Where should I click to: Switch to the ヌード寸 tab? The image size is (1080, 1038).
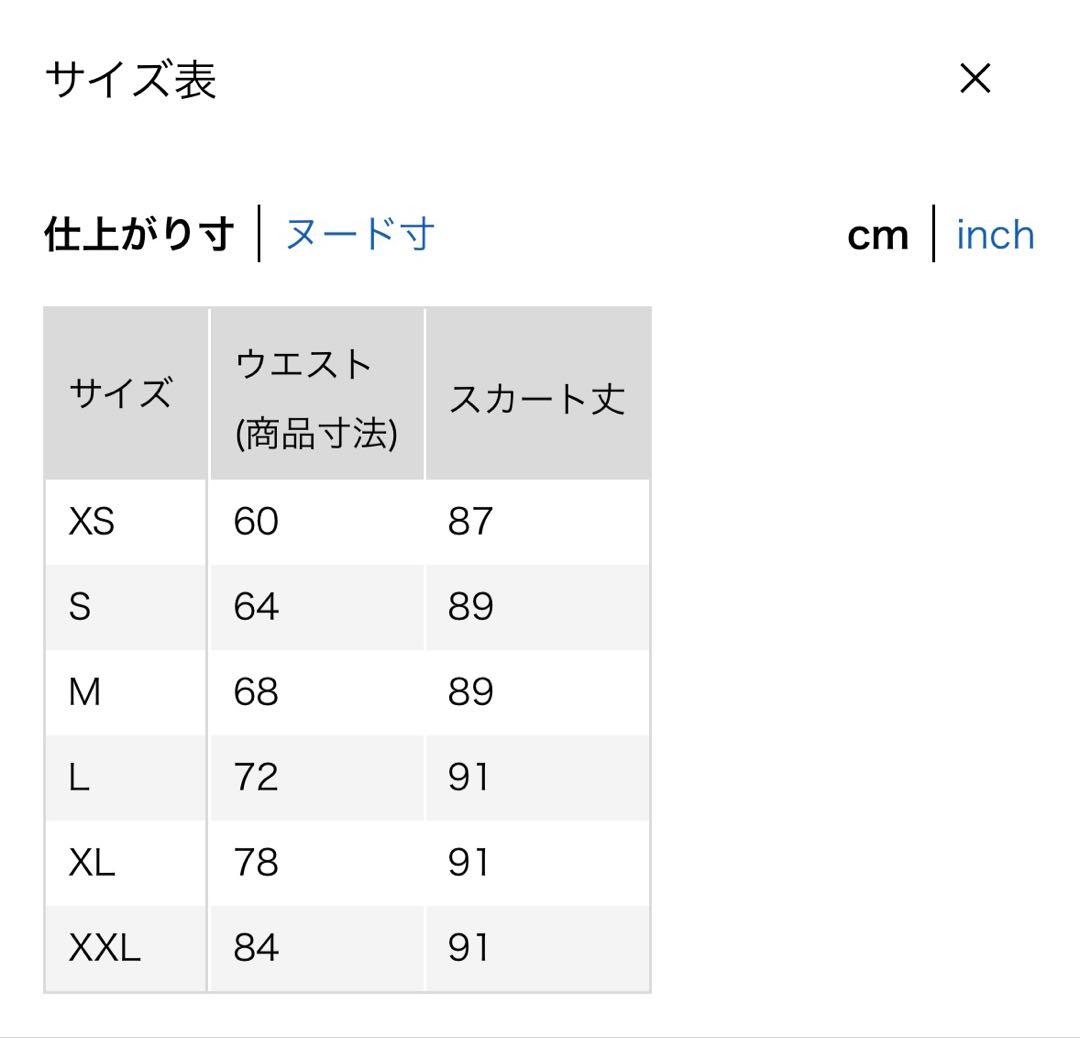[360, 234]
